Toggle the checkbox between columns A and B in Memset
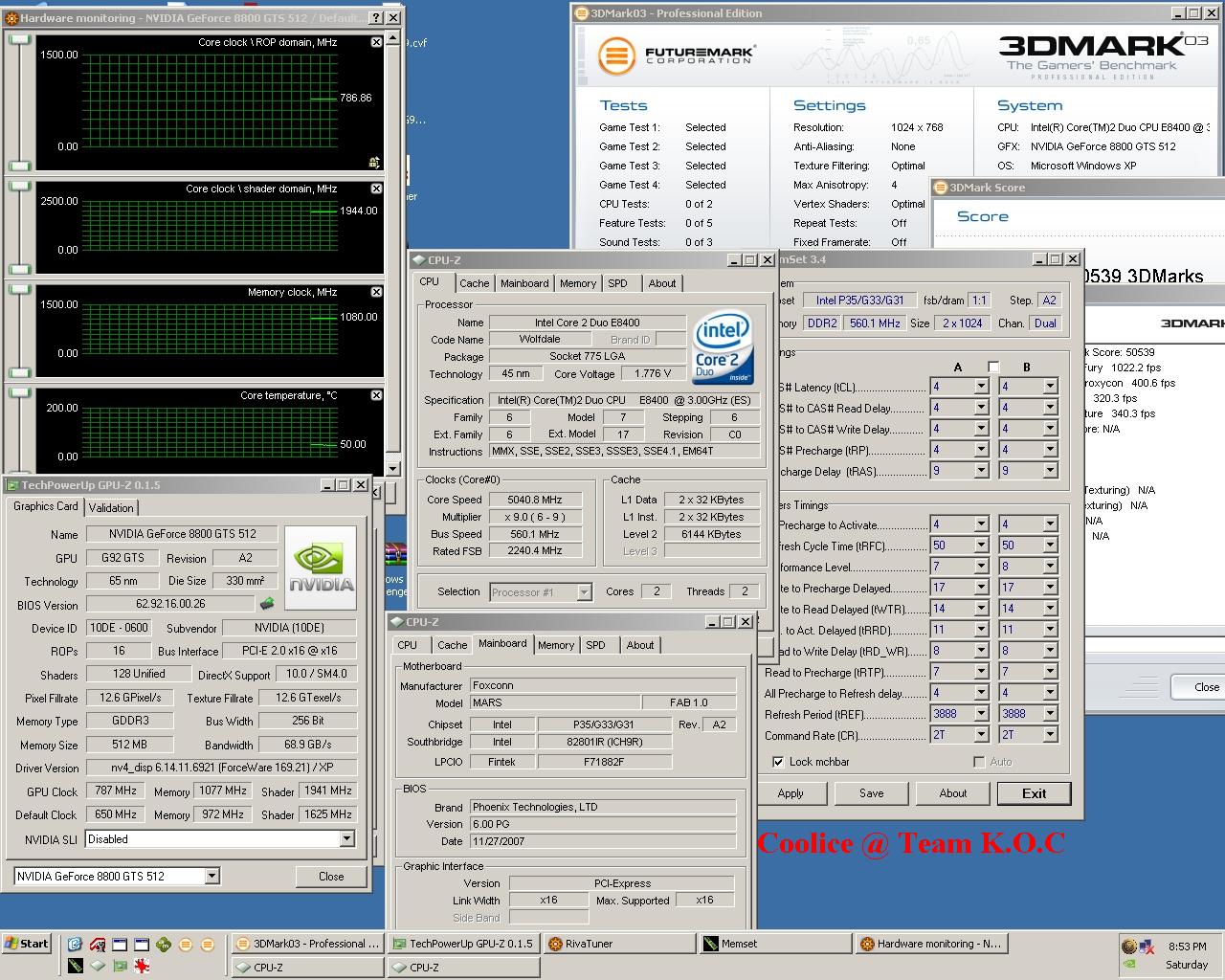Viewport: 1225px width, 980px height. pyautogui.click(x=993, y=367)
